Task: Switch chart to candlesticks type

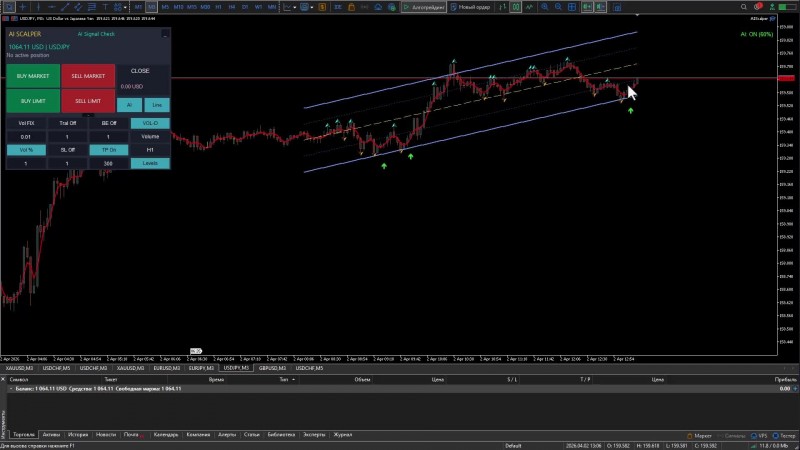Action: click(516, 7)
